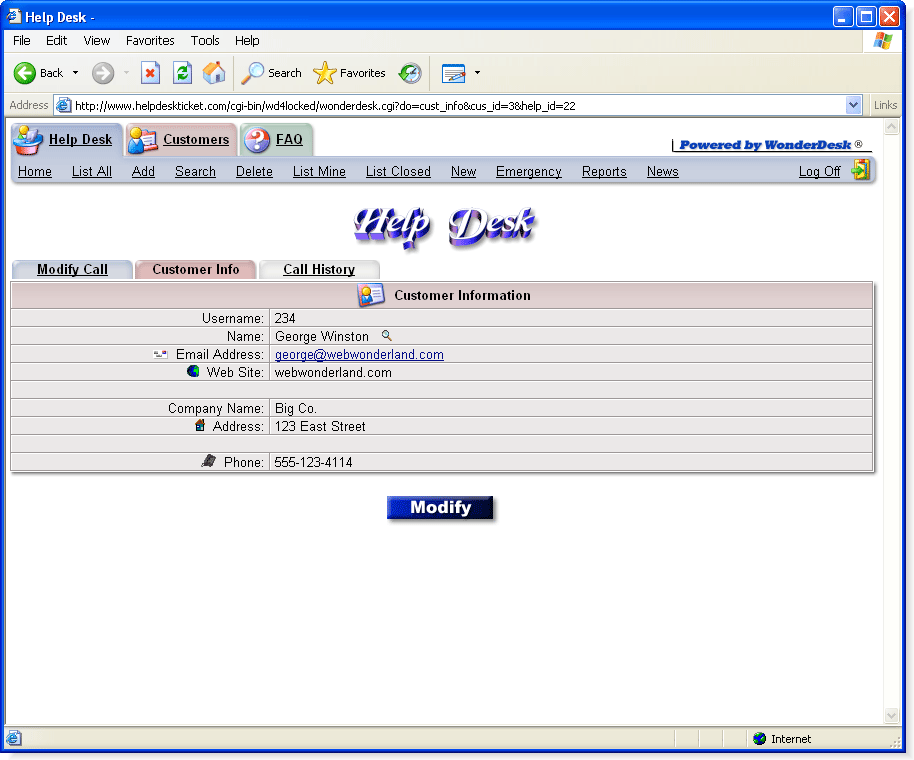Open george@webwonderland.com email link

click(359, 354)
